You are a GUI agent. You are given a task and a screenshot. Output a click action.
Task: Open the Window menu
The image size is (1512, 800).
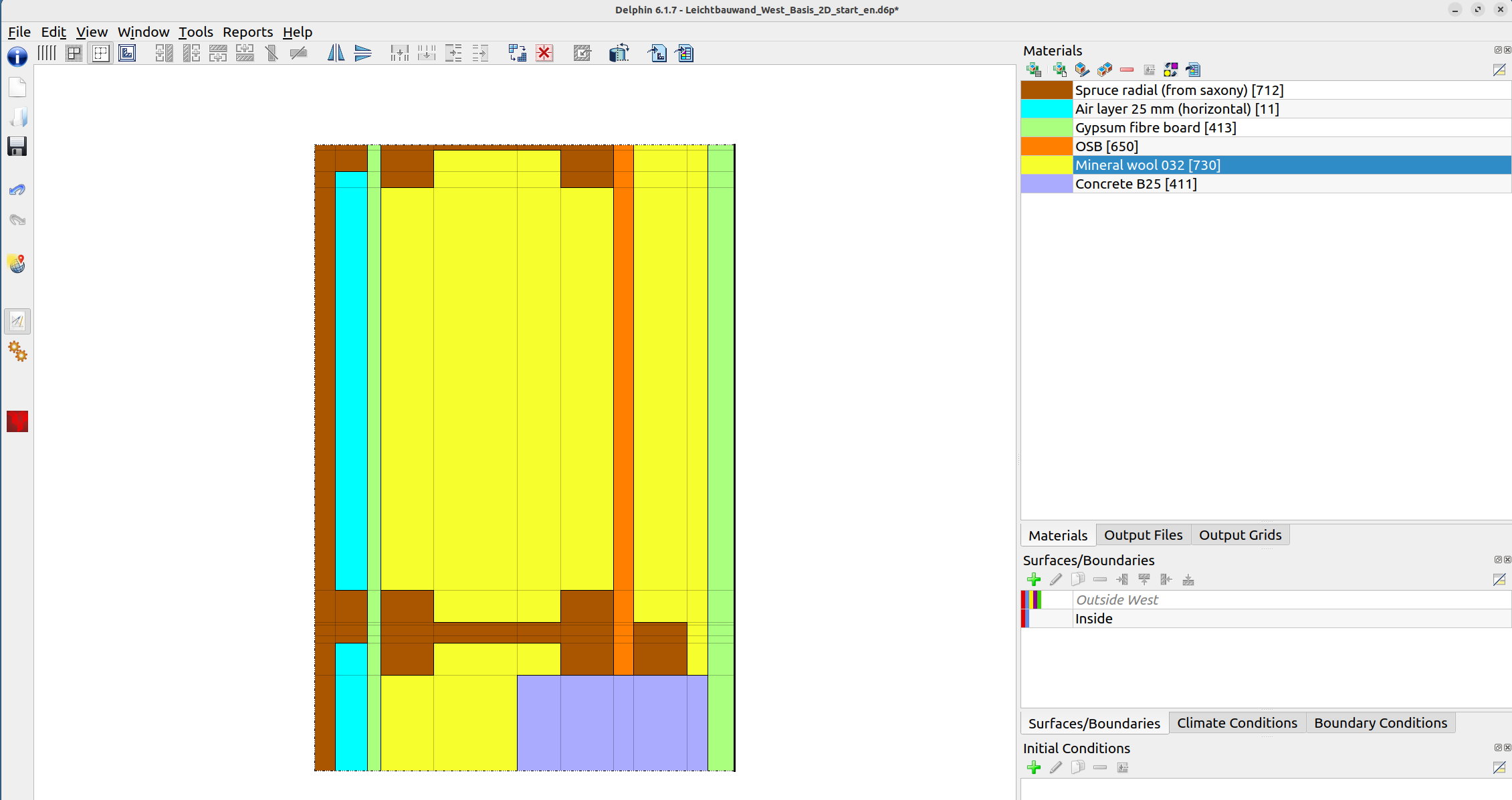[143, 32]
